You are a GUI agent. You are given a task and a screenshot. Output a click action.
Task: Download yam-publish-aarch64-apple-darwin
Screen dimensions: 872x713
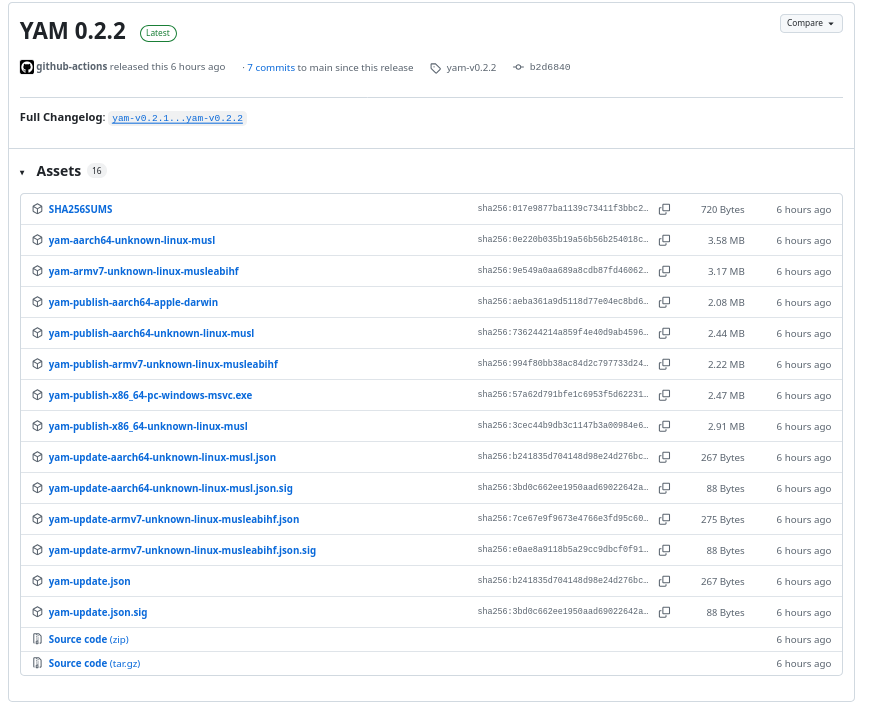tap(133, 303)
